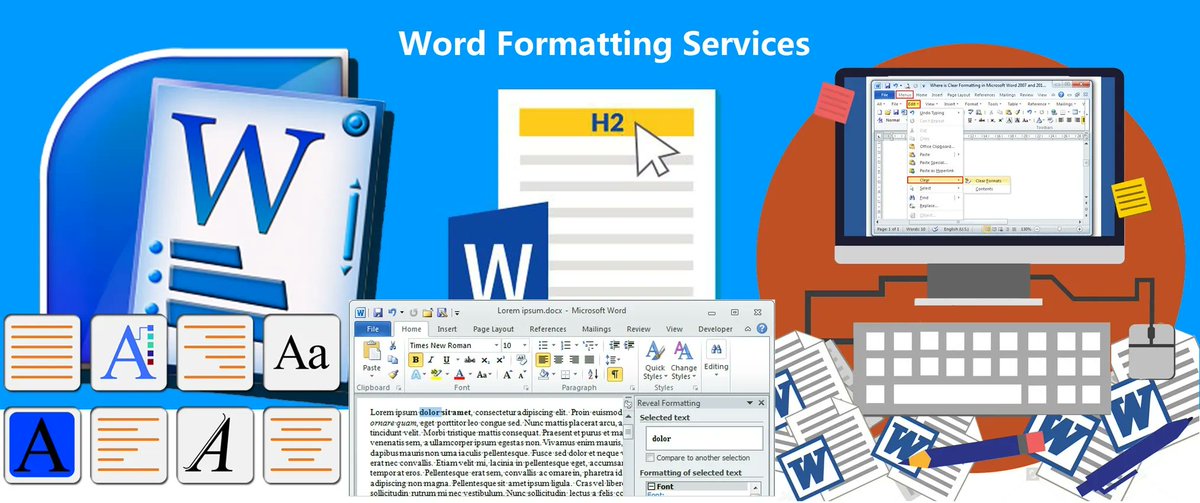Click the Aa font tile on left
This screenshot has height=503, width=1200.
(x=300, y=352)
